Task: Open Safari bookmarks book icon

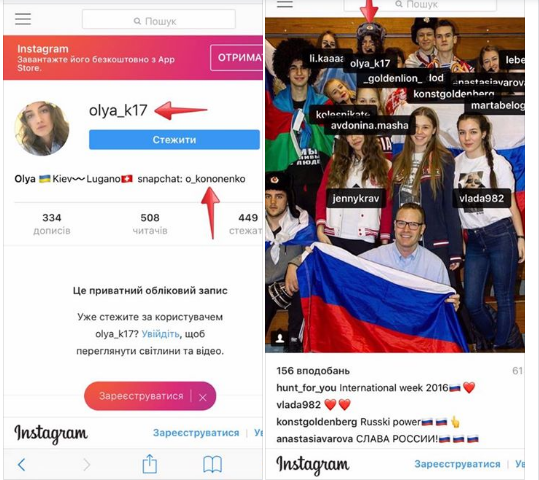Action: click(212, 465)
